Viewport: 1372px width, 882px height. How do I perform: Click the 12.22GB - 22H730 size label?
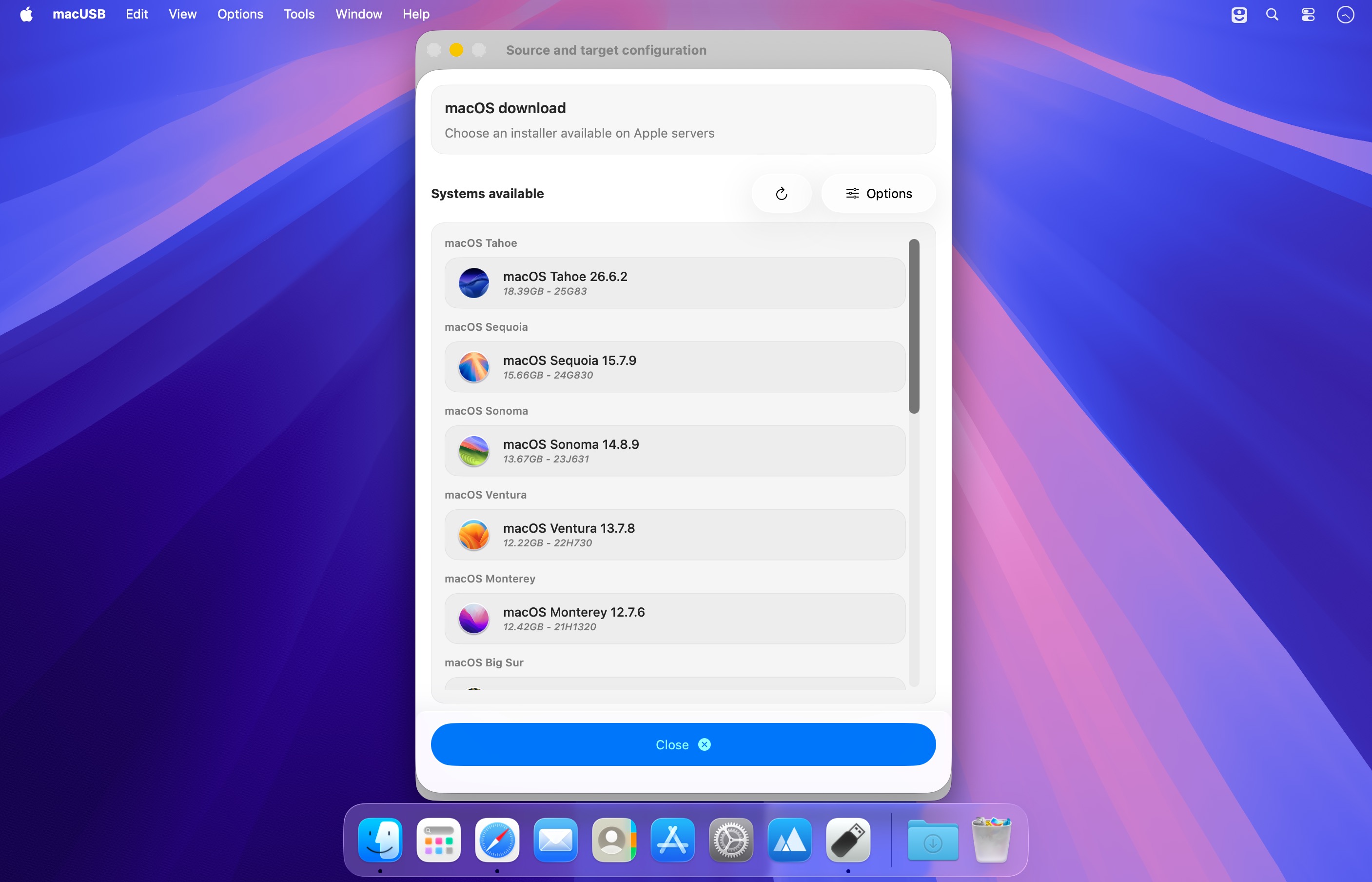pos(547,543)
